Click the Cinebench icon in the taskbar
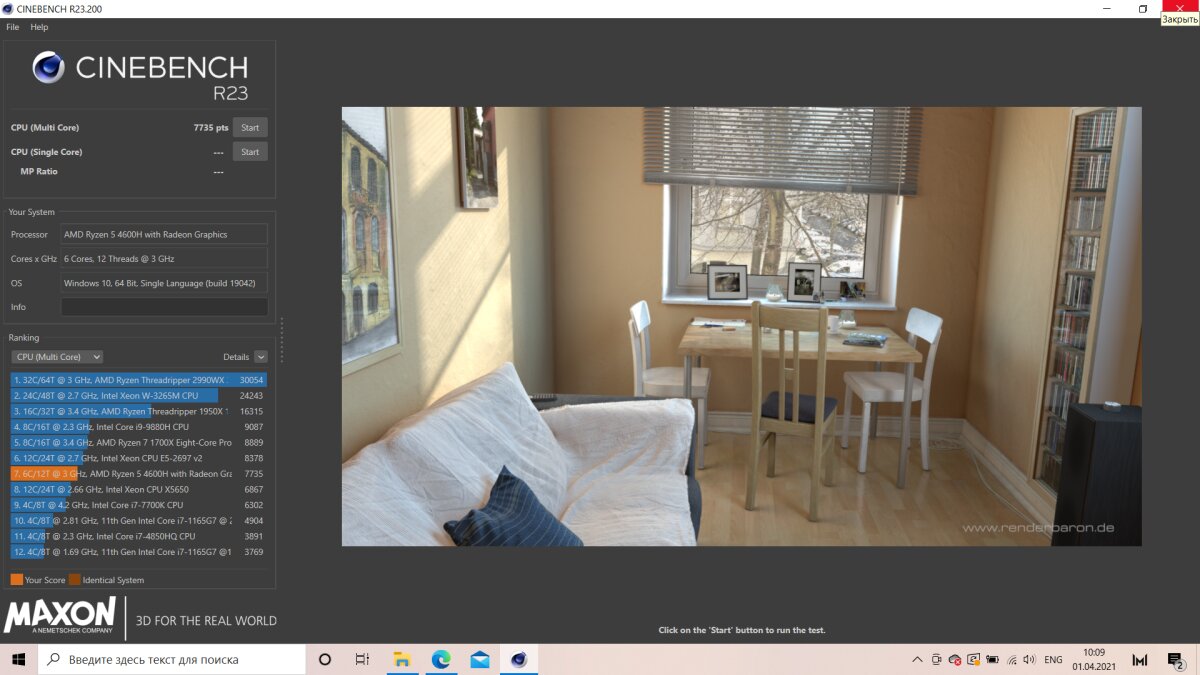This screenshot has height=675, width=1200. tap(518, 660)
